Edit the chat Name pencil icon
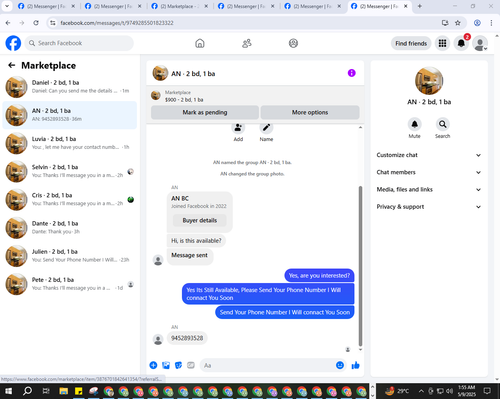This screenshot has height=399, width=500. [266, 128]
